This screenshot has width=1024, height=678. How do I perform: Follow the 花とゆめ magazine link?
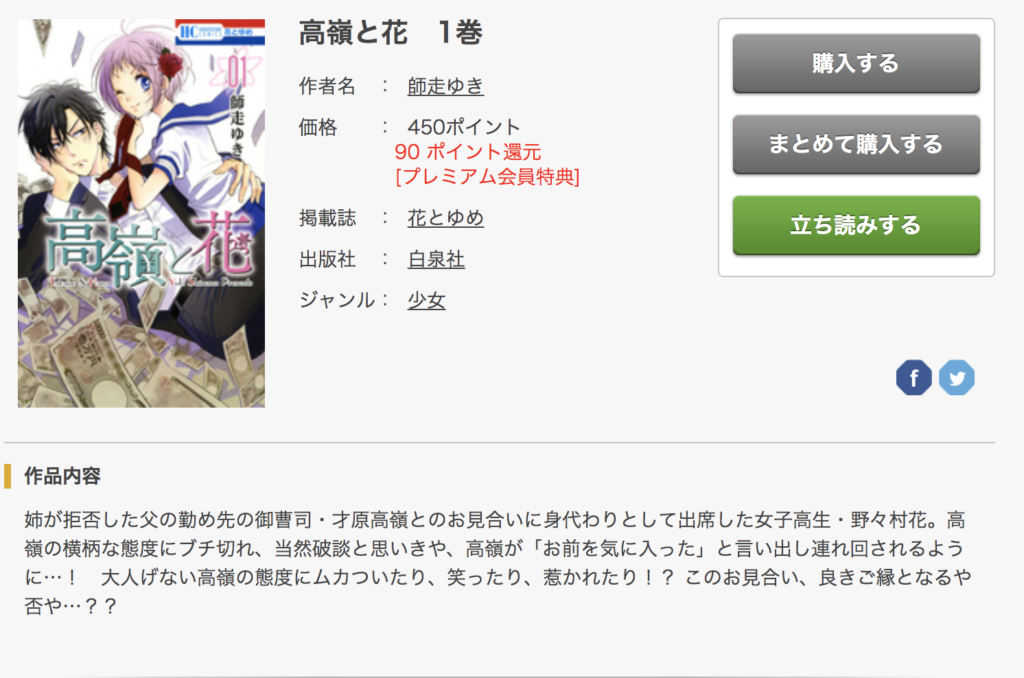tap(445, 218)
